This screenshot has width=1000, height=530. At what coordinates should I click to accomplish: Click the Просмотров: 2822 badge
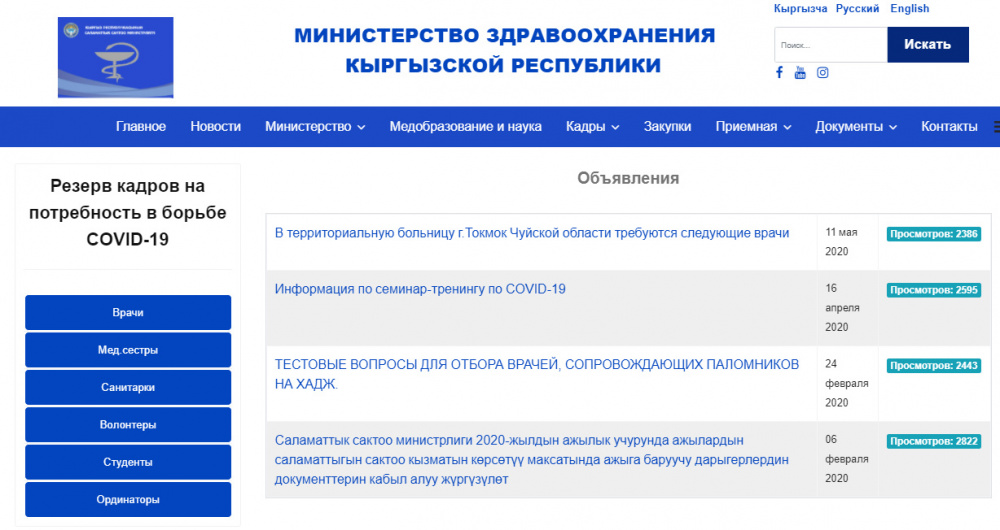(x=934, y=441)
